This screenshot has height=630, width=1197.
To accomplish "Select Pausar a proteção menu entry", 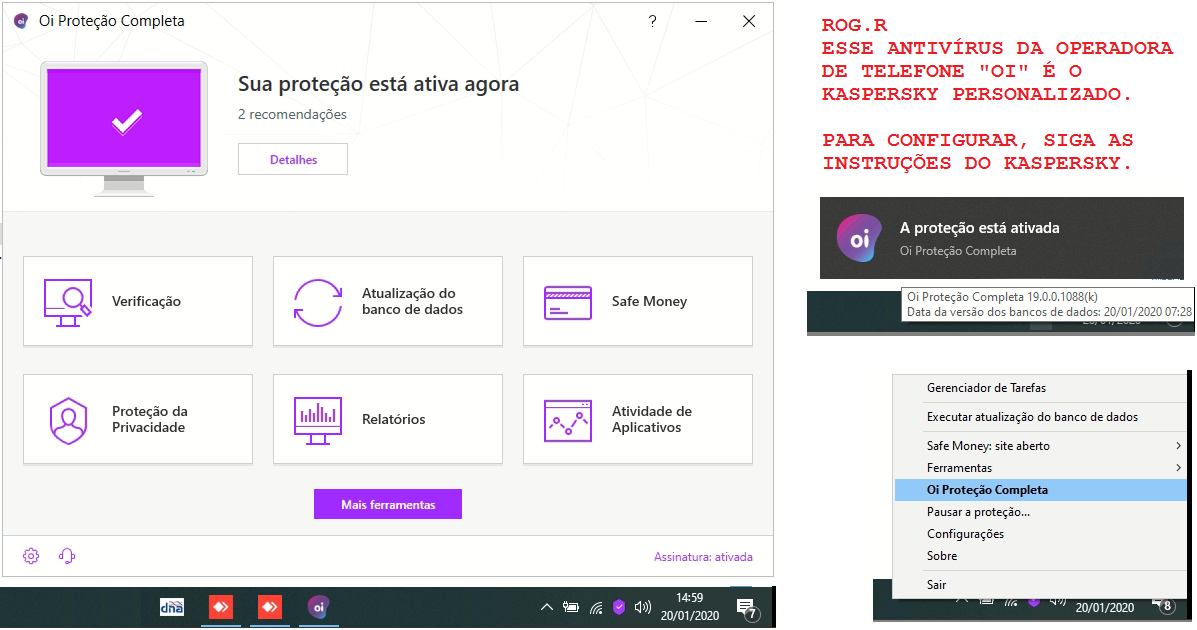I will 978,512.
